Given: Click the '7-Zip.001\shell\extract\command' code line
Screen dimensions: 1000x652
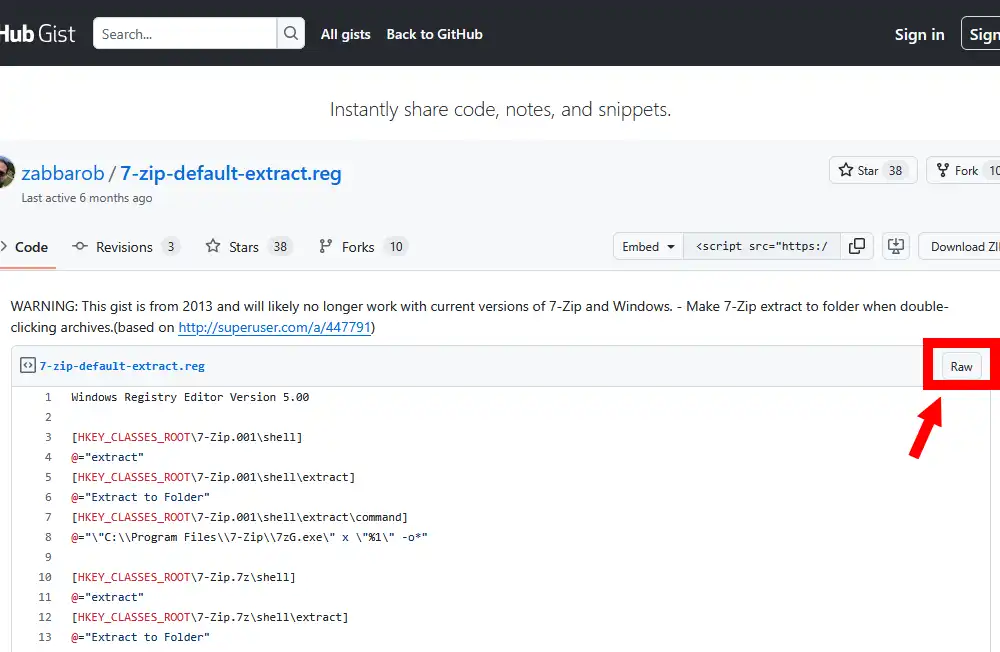Looking at the screenshot, I should coord(239,517).
